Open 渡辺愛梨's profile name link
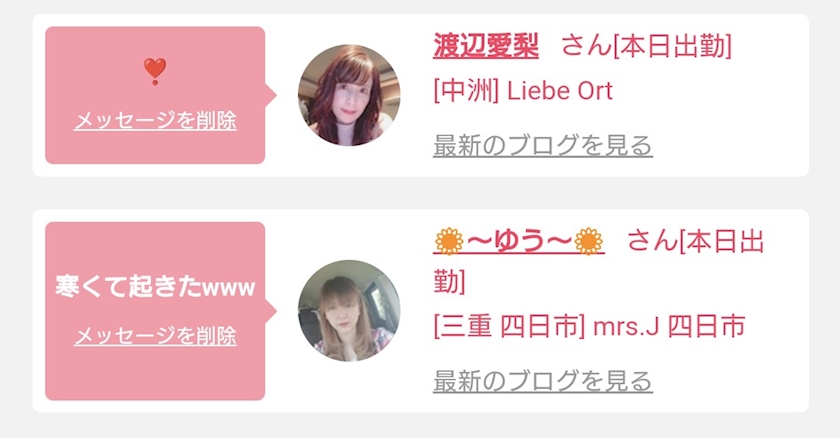This screenshot has width=840, height=438. pos(485,46)
